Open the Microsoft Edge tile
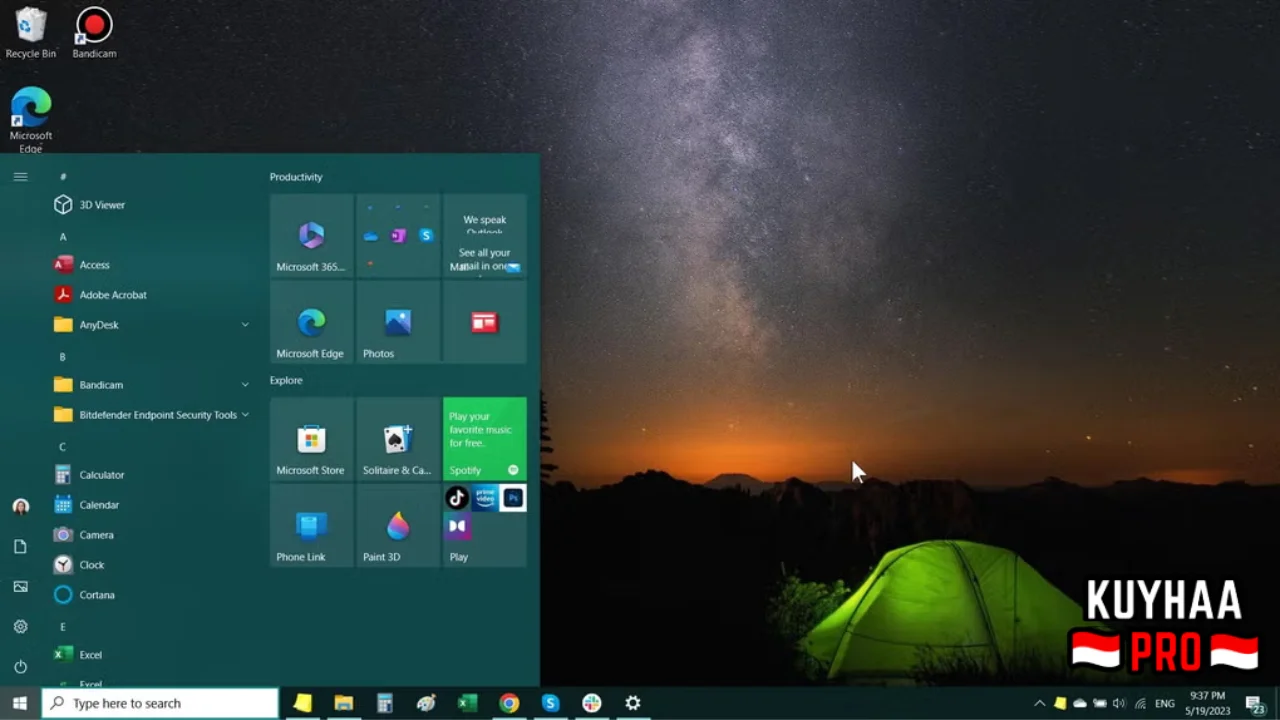 [312, 322]
